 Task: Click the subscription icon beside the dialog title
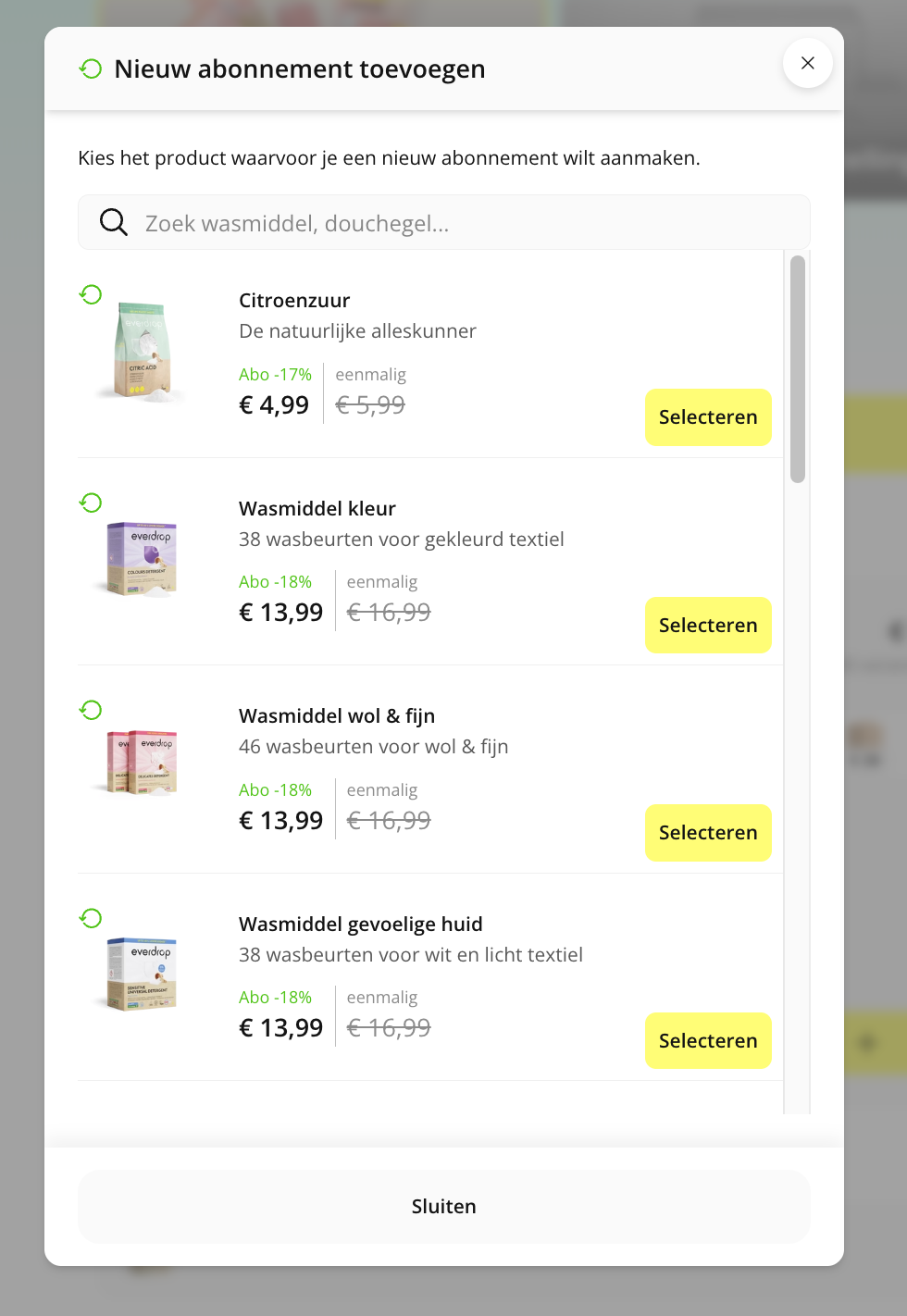tap(90, 68)
